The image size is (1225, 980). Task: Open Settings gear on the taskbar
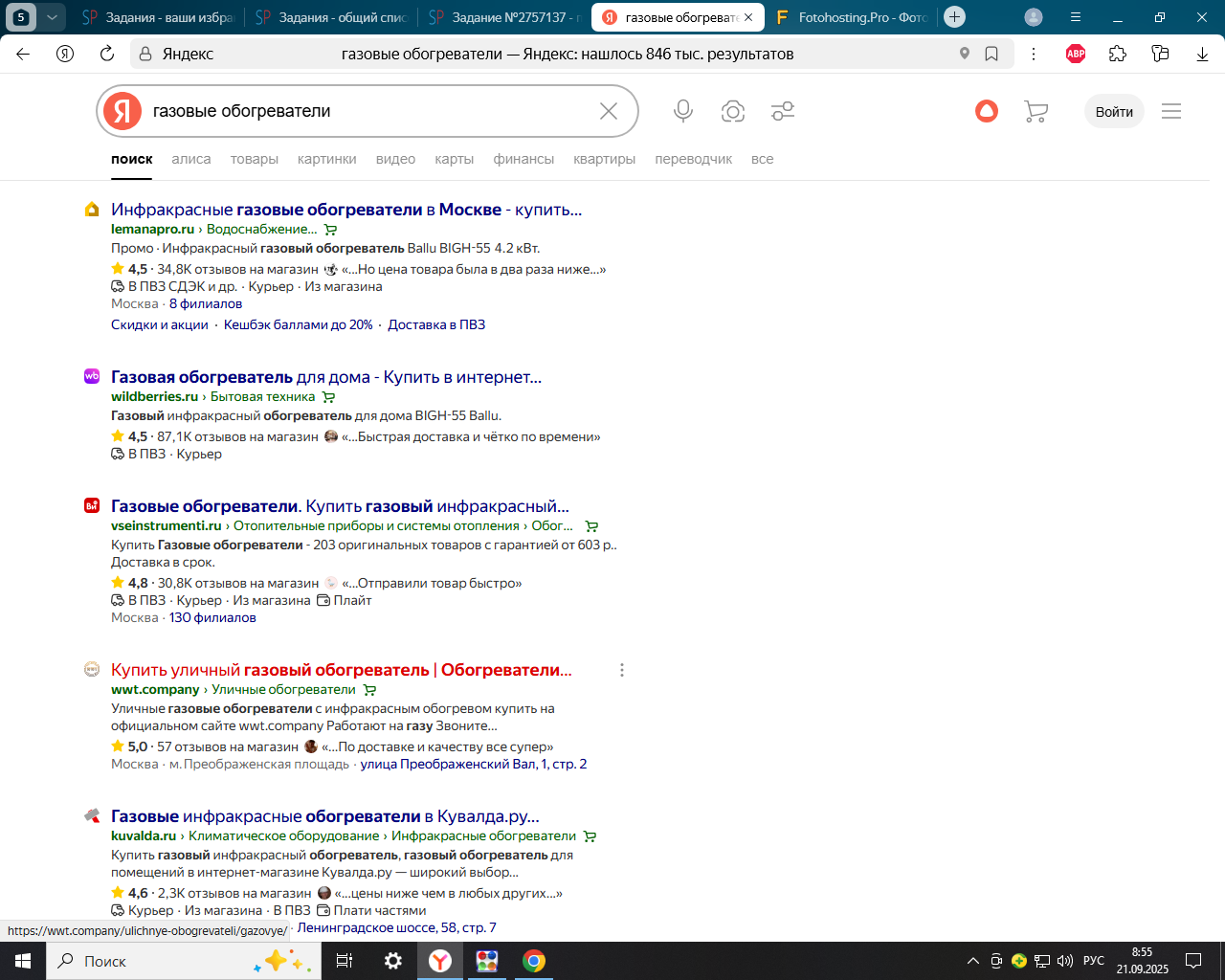392,961
